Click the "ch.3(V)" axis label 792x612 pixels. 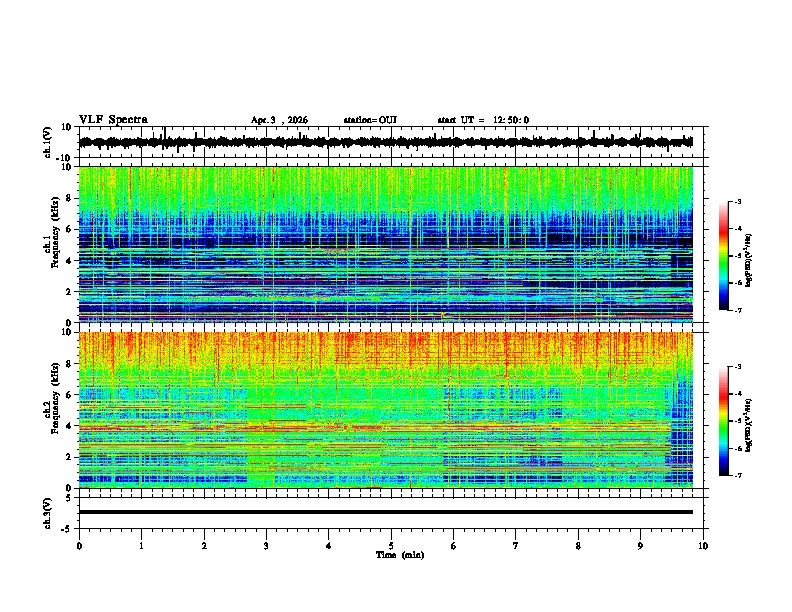[x=48, y=514]
